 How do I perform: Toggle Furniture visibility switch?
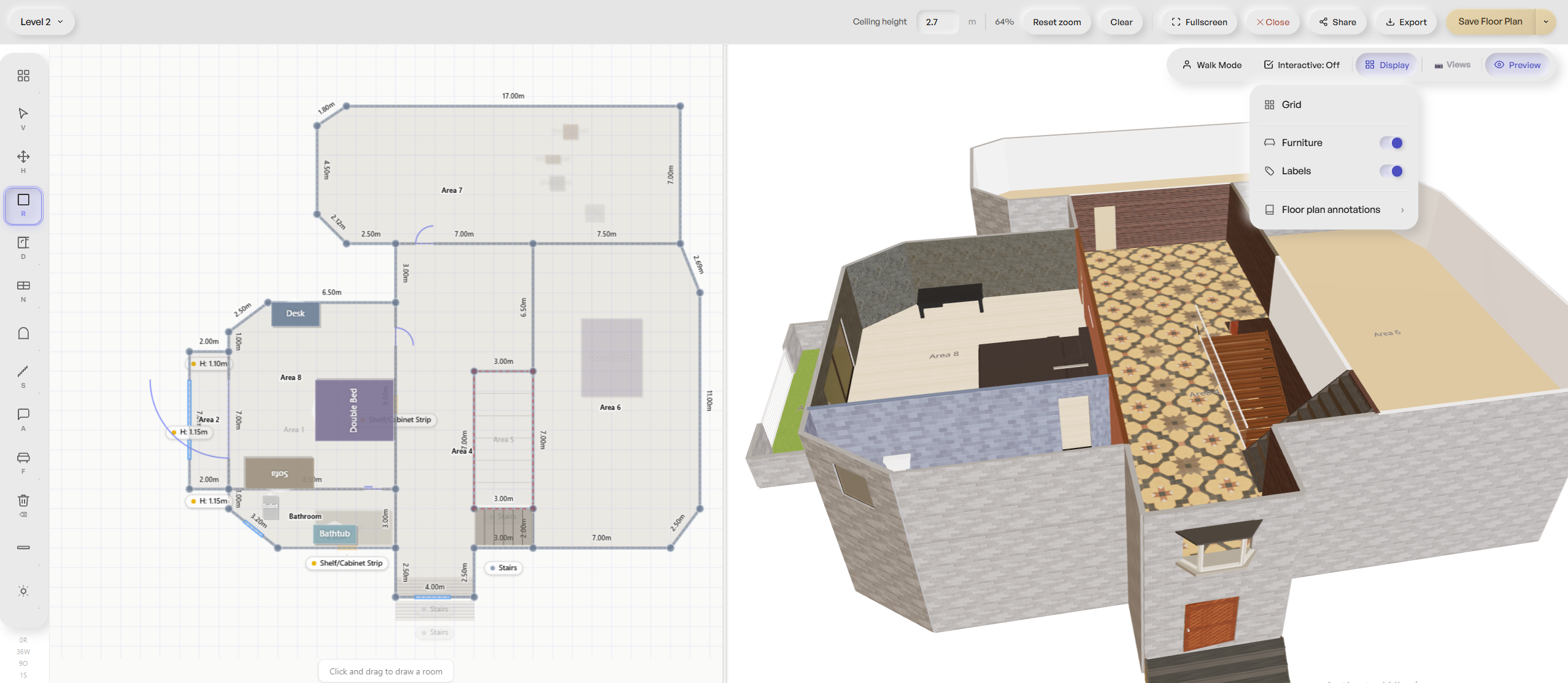(1391, 143)
